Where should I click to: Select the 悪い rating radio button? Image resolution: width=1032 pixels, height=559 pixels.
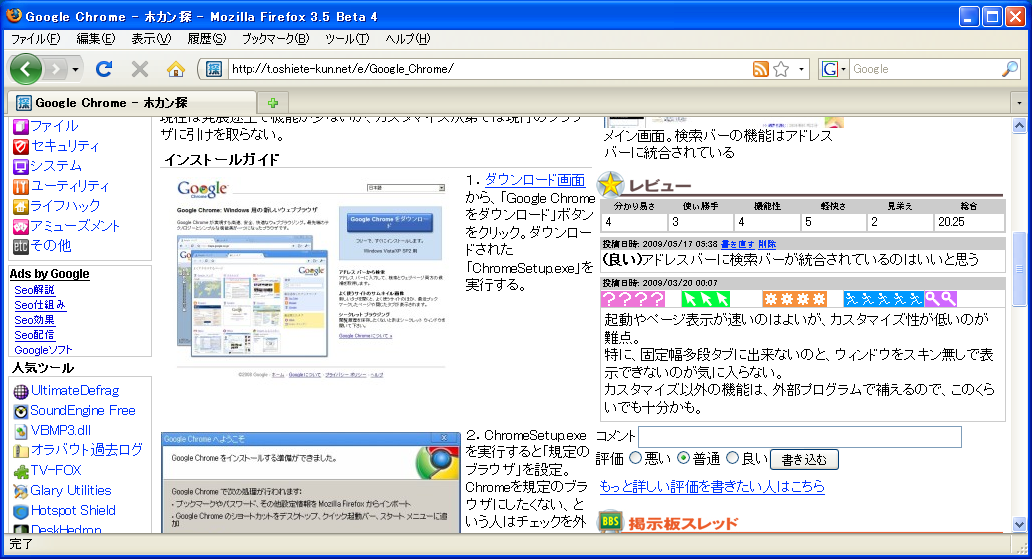[635, 458]
